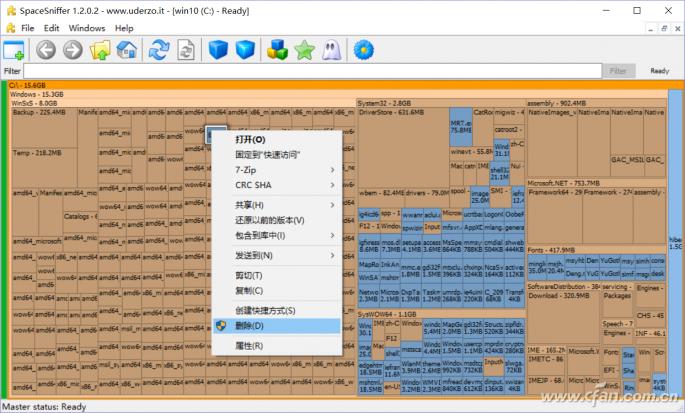685x413 pixels.
Task: Minimize the inner document window
Action: pos(650,29)
